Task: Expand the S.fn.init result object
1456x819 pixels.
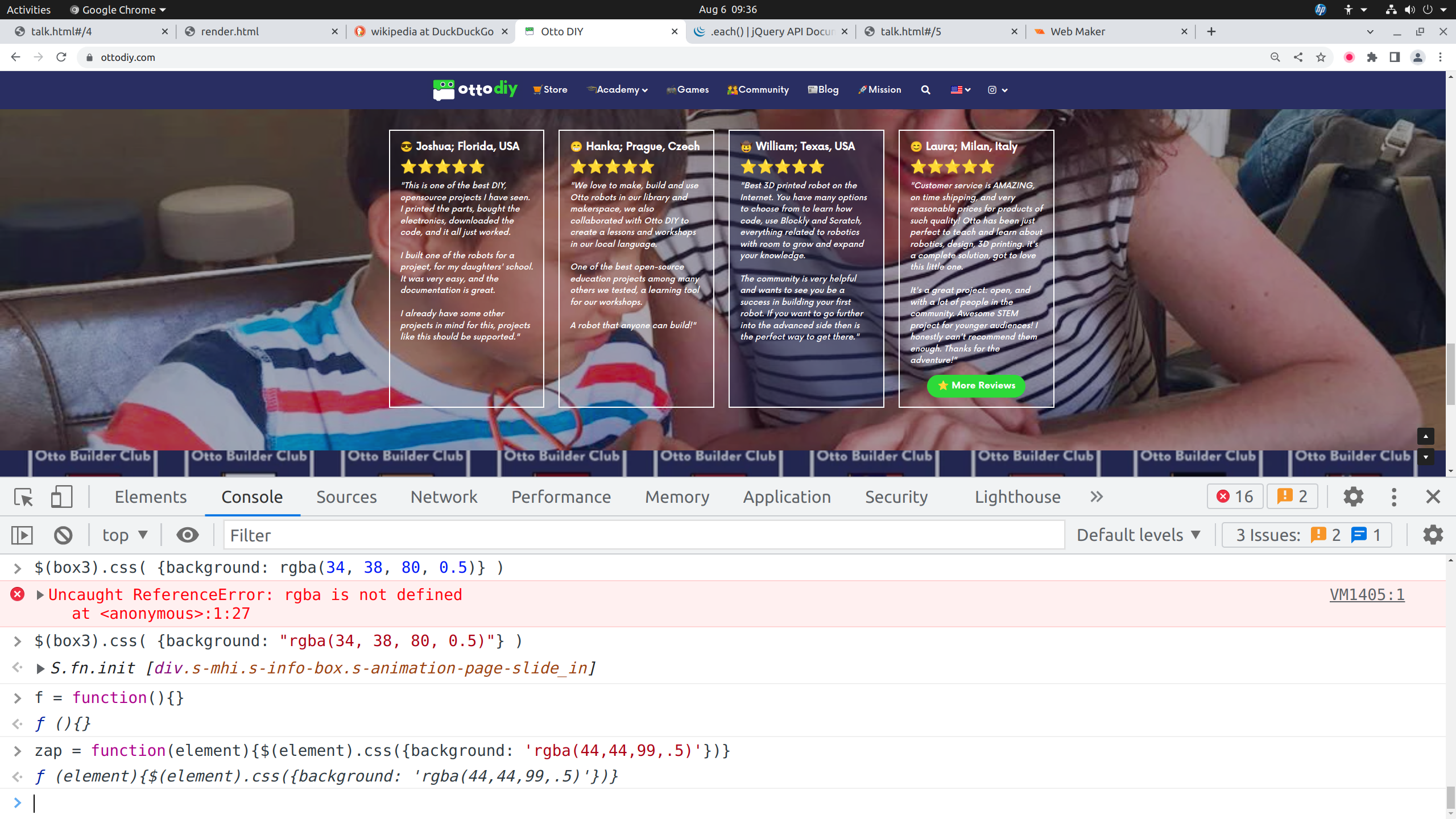Action: click(x=40, y=668)
